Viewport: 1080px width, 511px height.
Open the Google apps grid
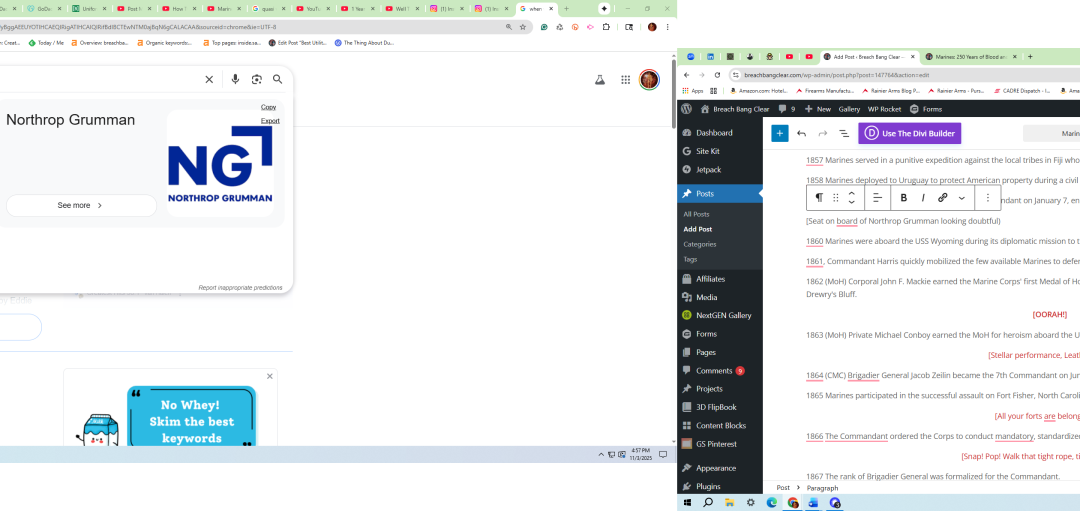click(x=625, y=80)
